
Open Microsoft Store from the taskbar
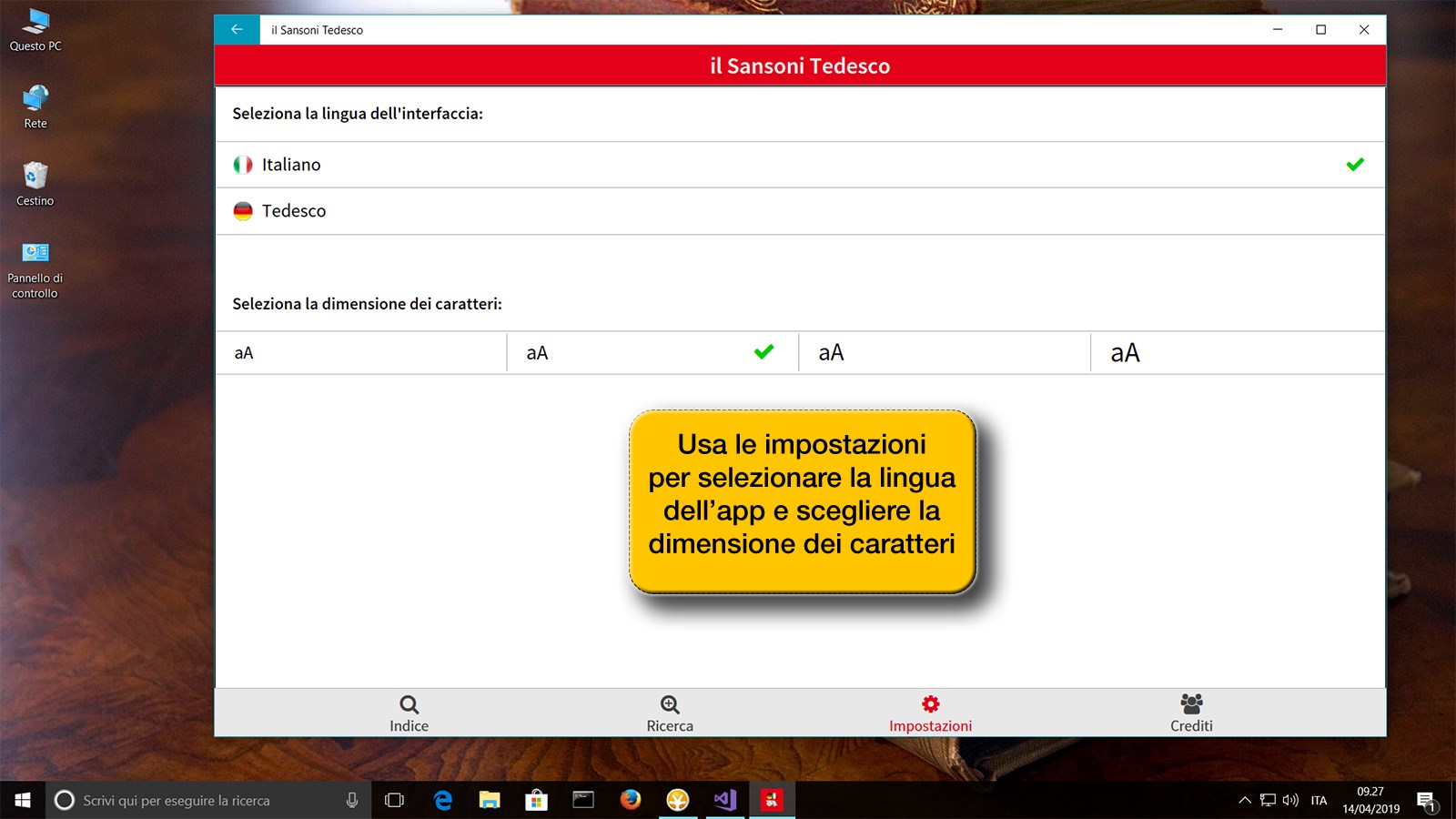point(536,800)
